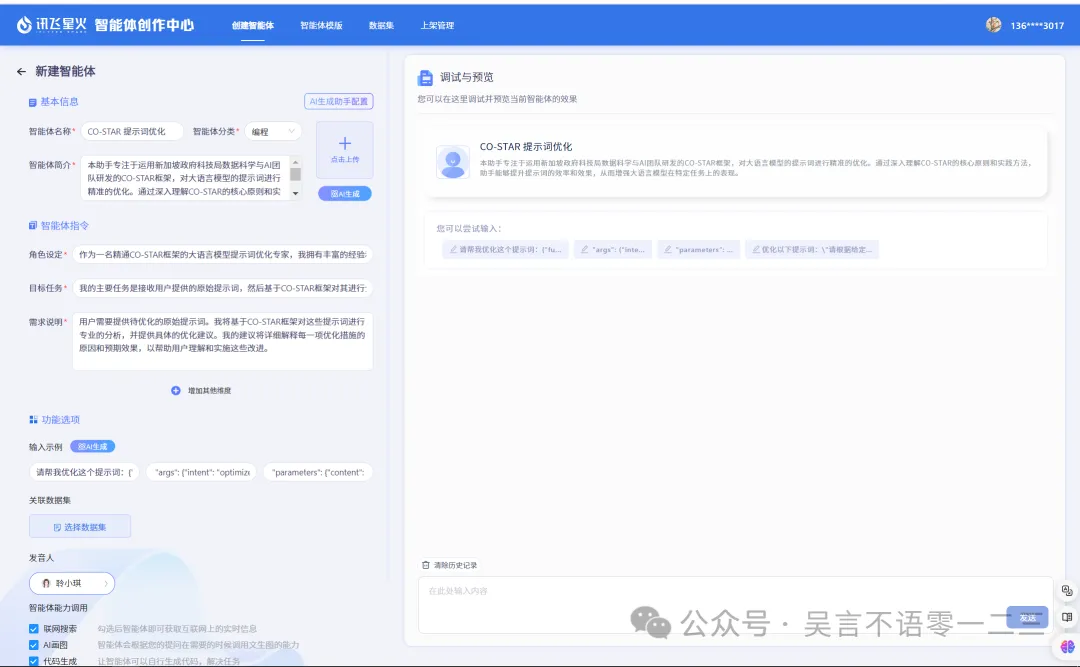This screenshot has height=667, width=1080.
Task: Click username 136****3017
Action: point(1037,25)
